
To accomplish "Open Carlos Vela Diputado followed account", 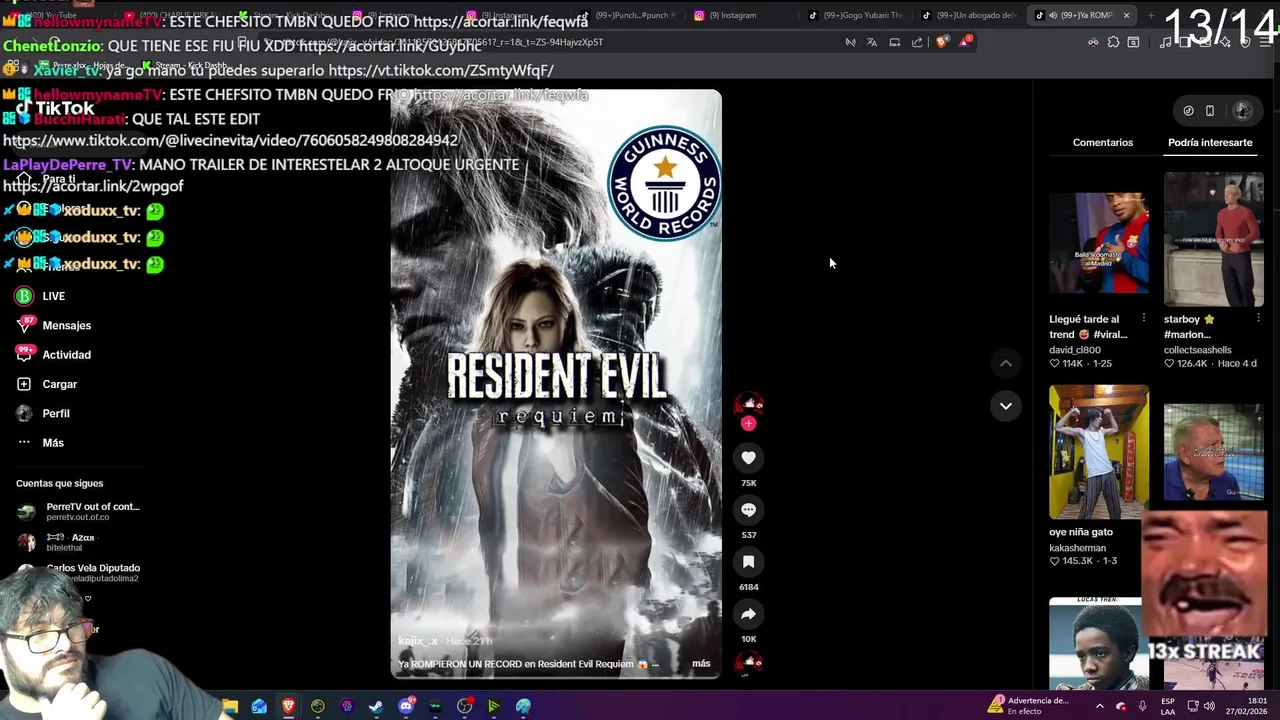I will 80,572.
